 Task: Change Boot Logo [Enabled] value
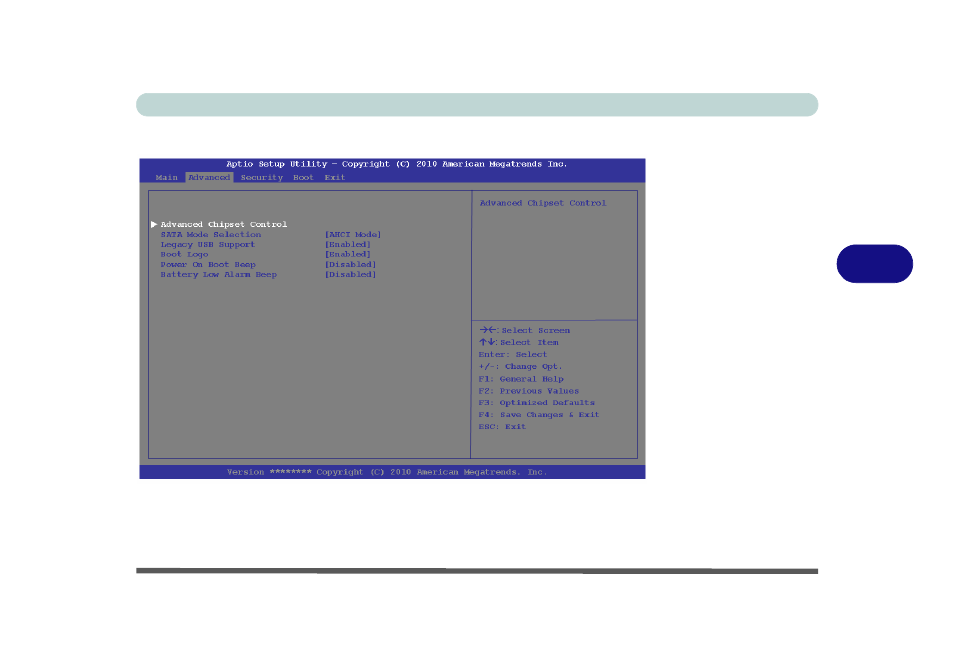coord(347,255)
